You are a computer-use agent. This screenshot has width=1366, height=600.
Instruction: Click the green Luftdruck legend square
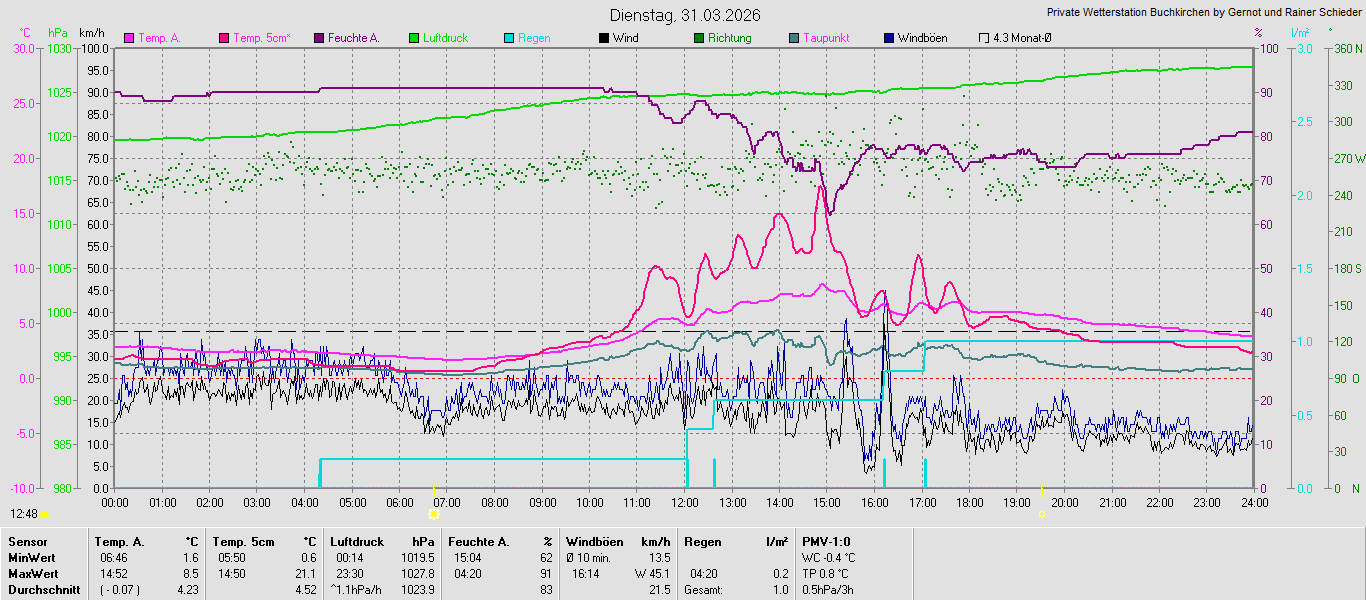414,38
